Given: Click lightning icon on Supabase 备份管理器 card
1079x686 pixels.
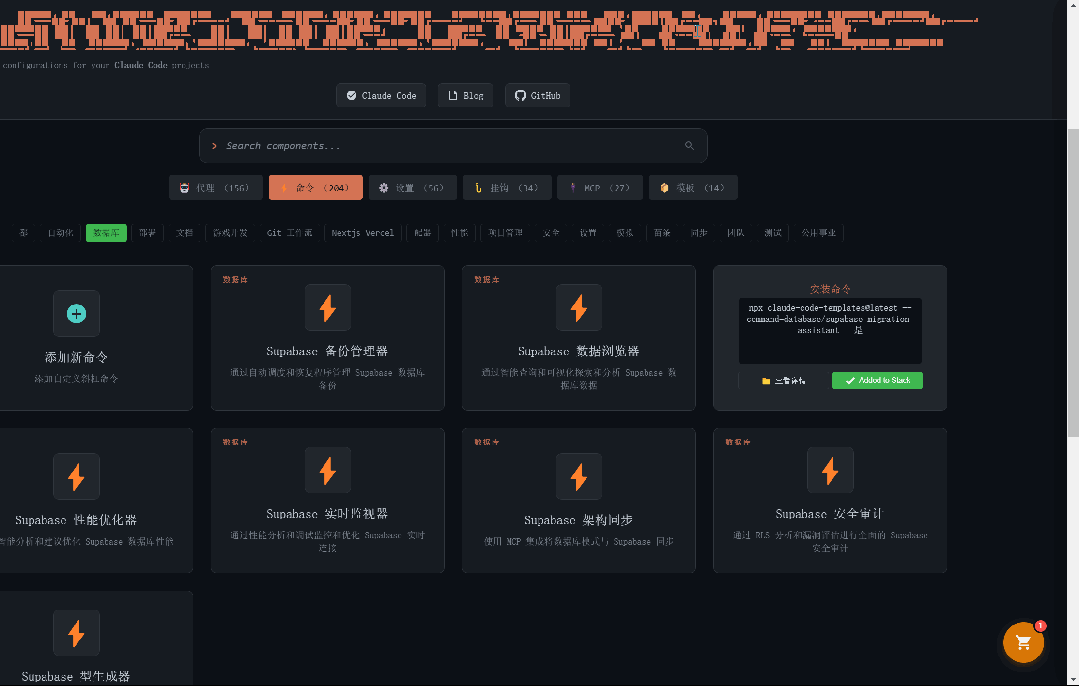Looking at the screenshot, I should tap(328, 308).
